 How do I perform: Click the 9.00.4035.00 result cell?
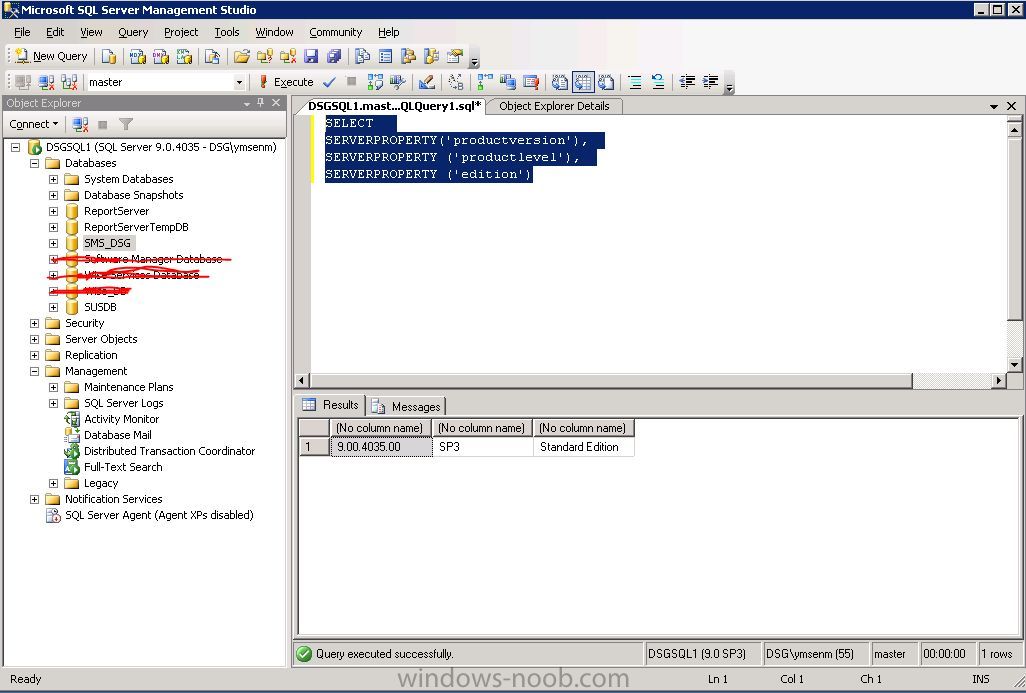(381, 447)
